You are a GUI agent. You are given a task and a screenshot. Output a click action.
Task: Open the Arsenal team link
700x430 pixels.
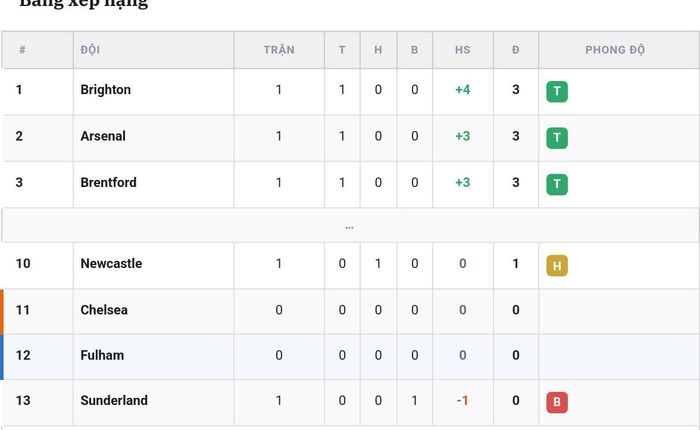tap(103, 136)
